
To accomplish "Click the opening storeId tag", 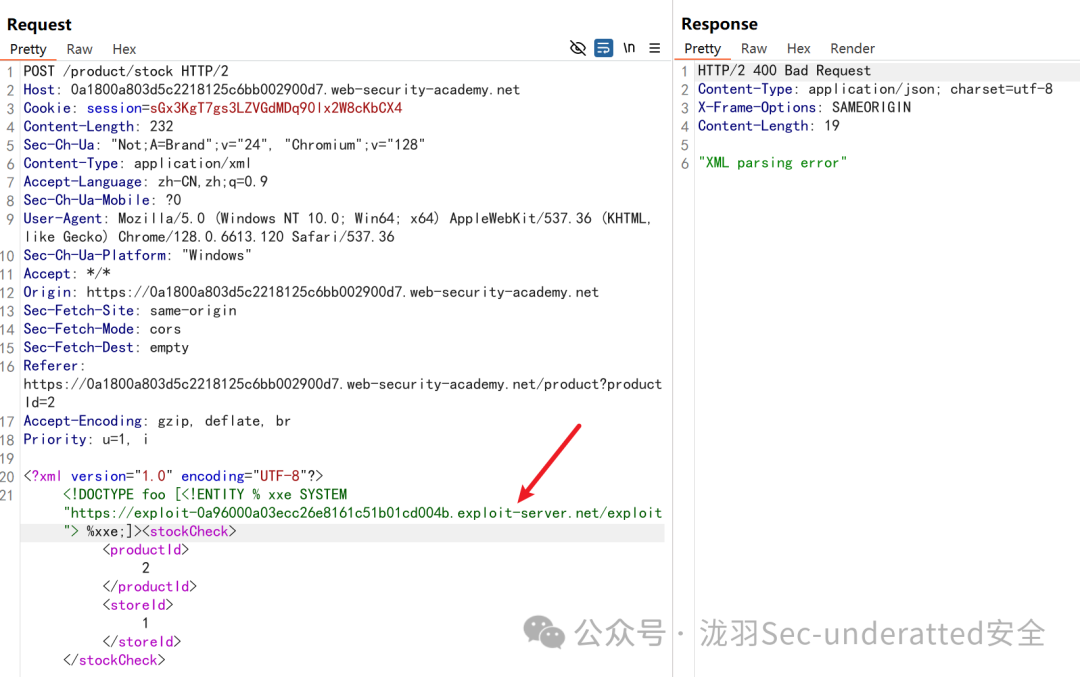I will (138, 605).
